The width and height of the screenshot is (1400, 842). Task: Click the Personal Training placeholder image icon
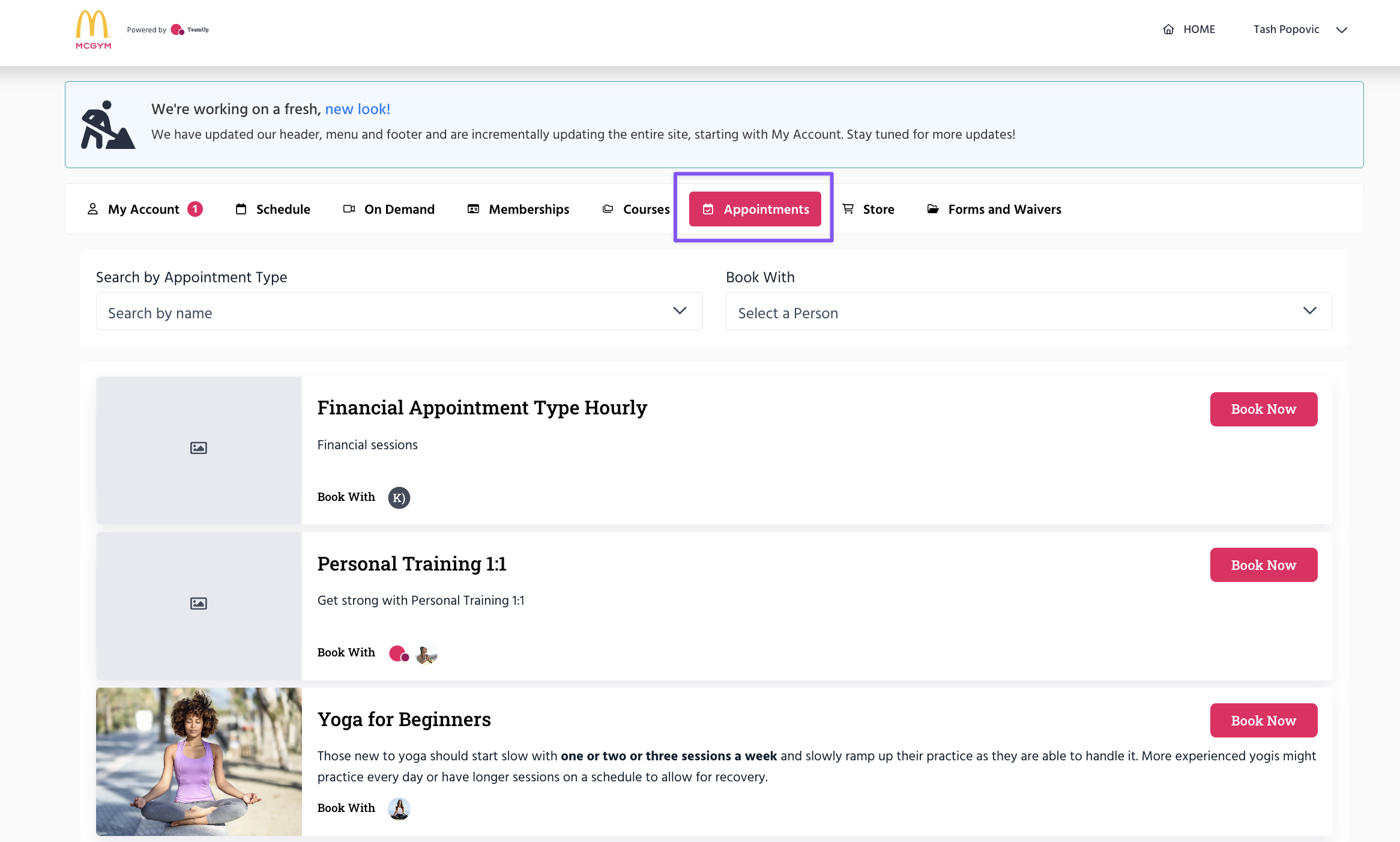click(x=199, y=604)
